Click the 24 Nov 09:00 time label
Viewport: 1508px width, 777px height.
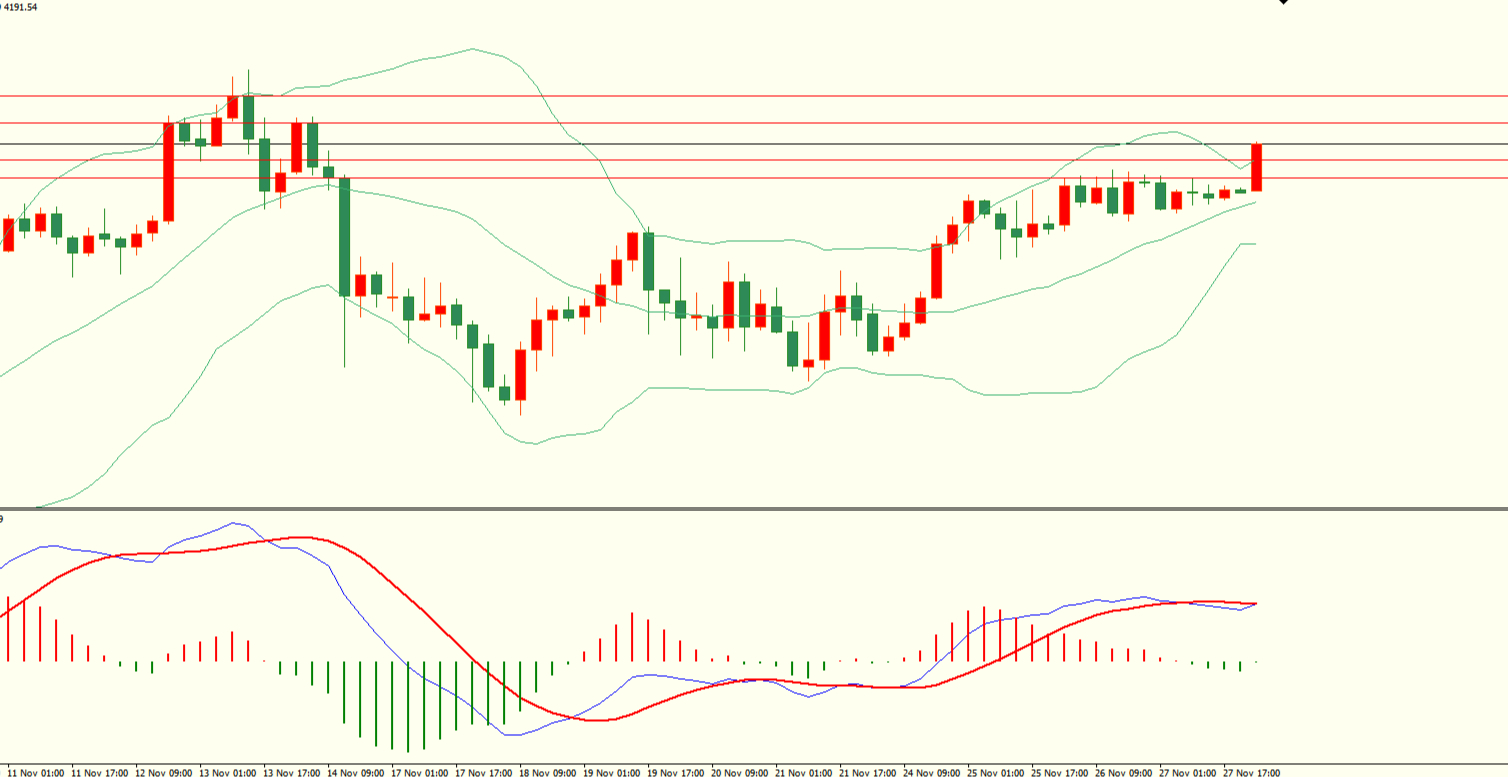tap(931, 772)
